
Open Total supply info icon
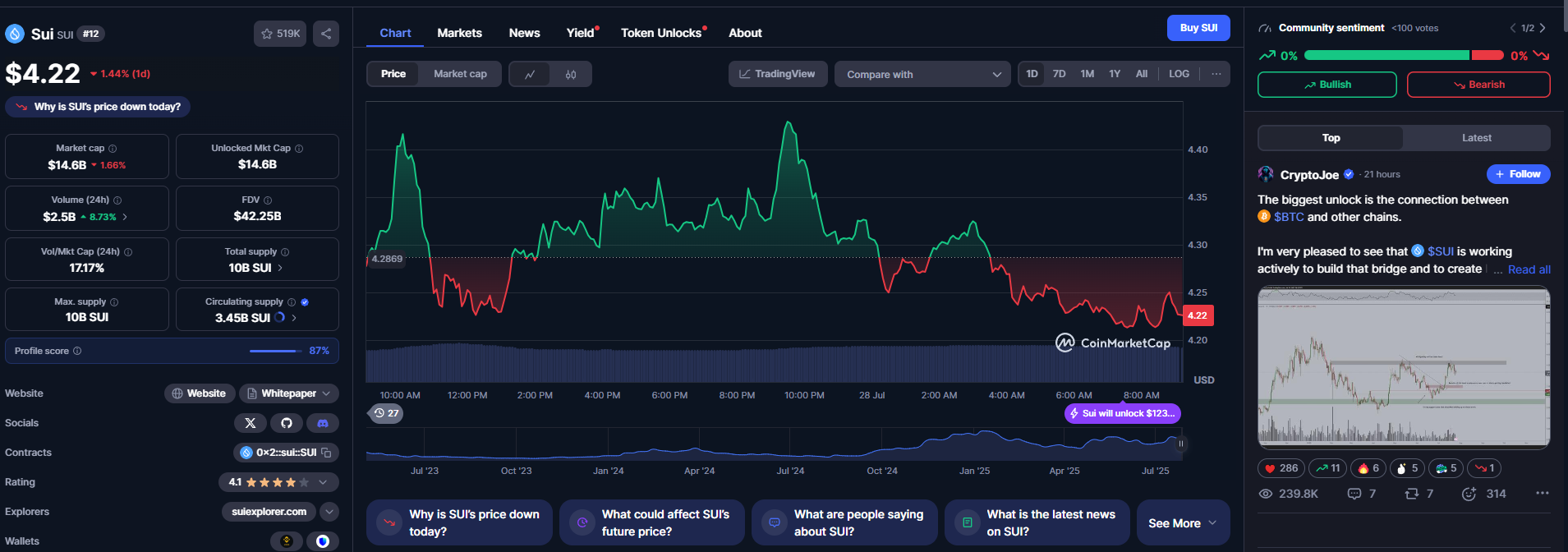285,252
